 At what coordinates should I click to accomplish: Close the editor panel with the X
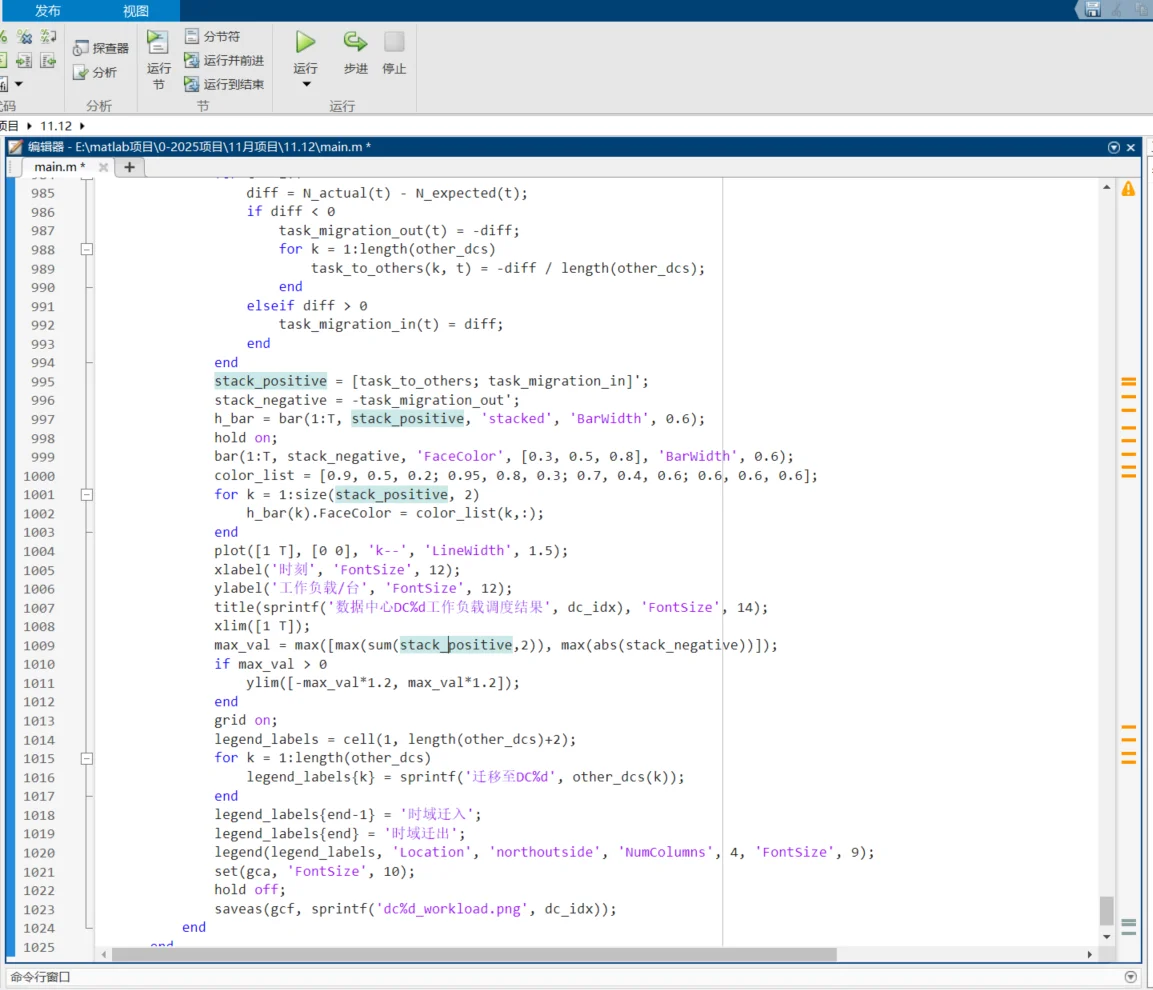(1131, 147)
